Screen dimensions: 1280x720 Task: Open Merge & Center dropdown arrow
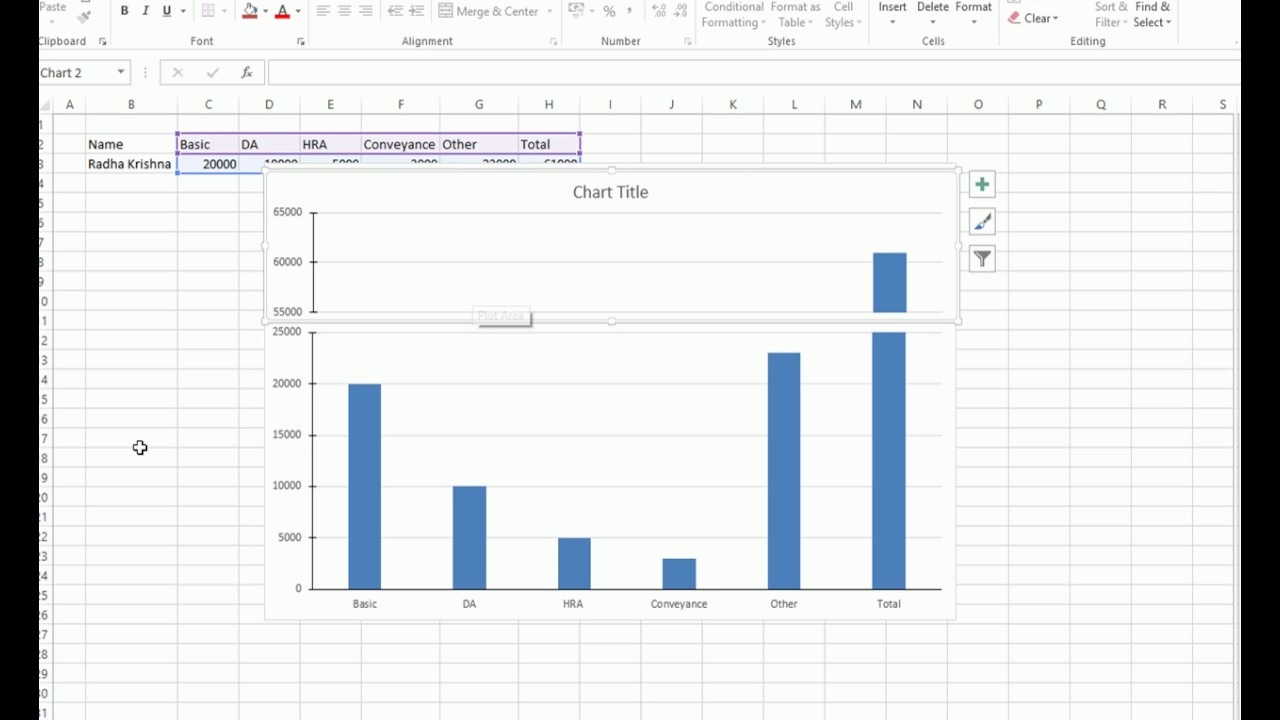(x=549, y=11)
